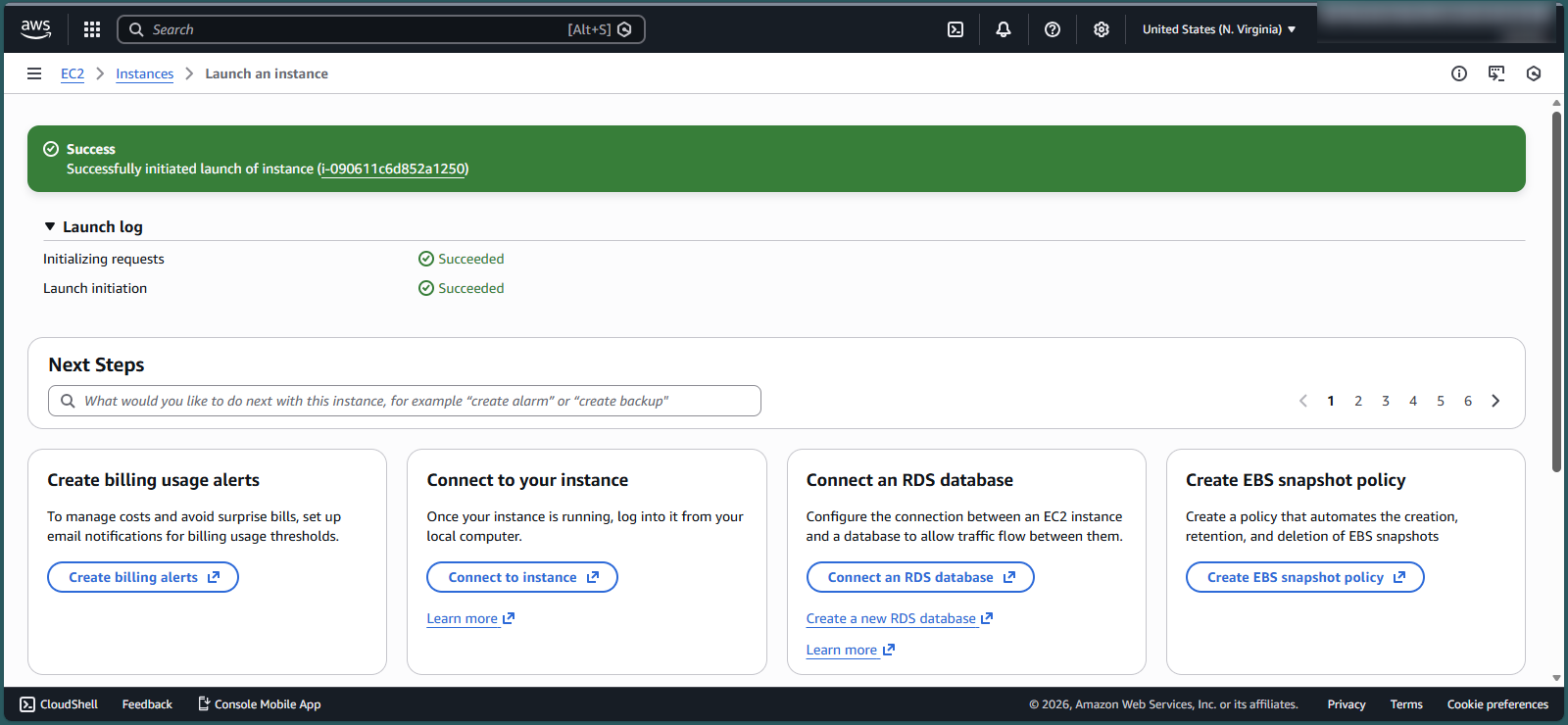
Task: Open Cookie preferences in the footer
Action: pos(1497,704)
